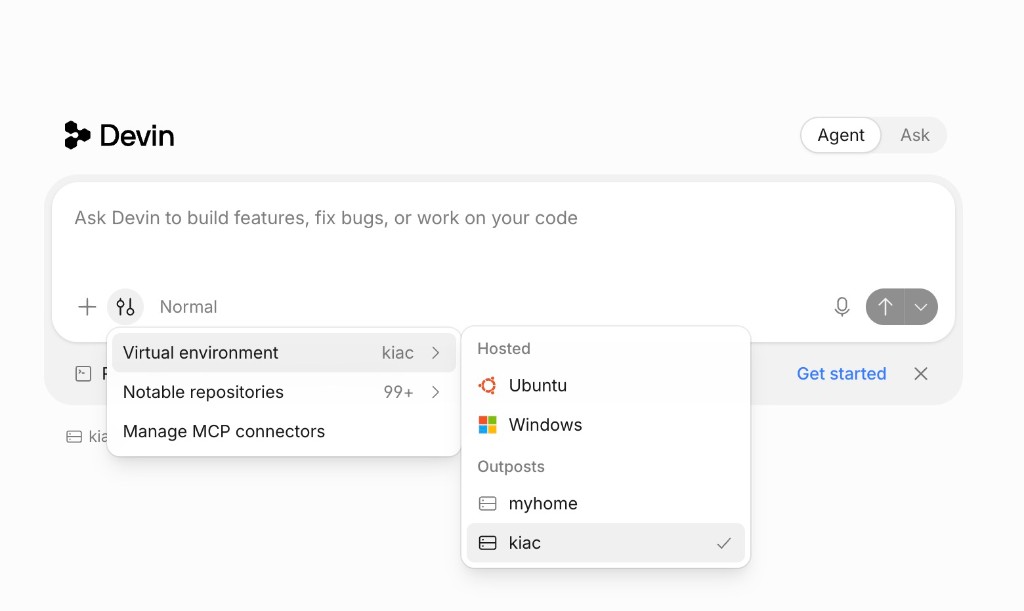
Task: Select the myhome outpost
Action: (x=605, y=503)
